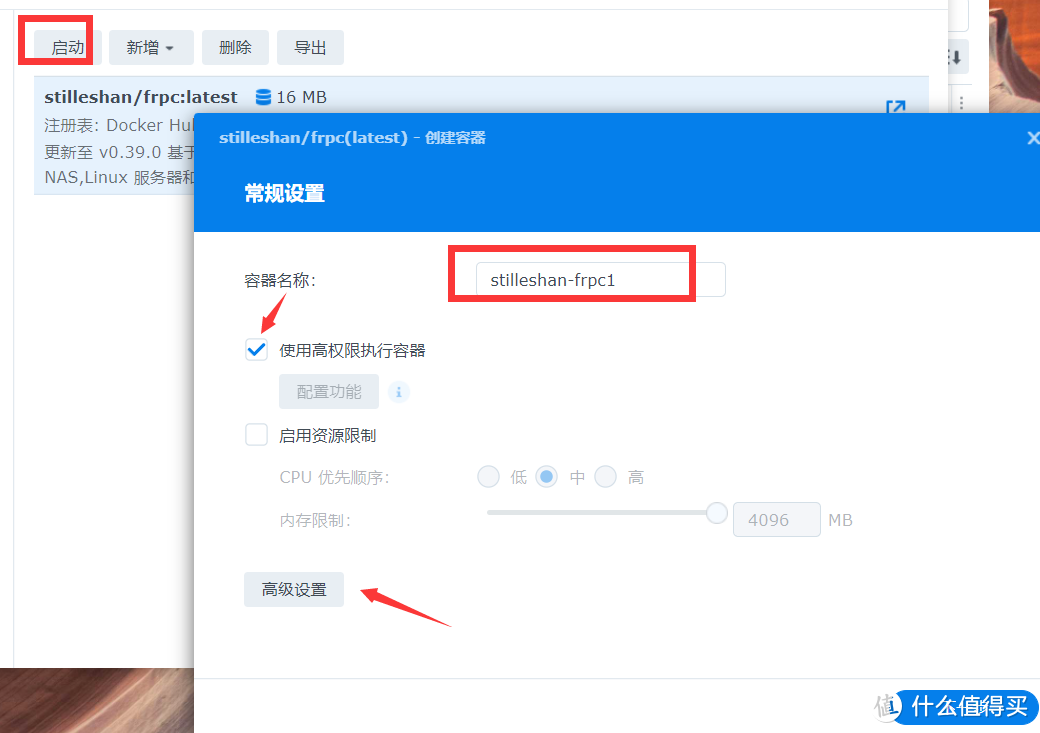This screenshot has height=733, width=1040.
Task: Click the info icon beside 配置功能
Action: (x=399, y=392)
